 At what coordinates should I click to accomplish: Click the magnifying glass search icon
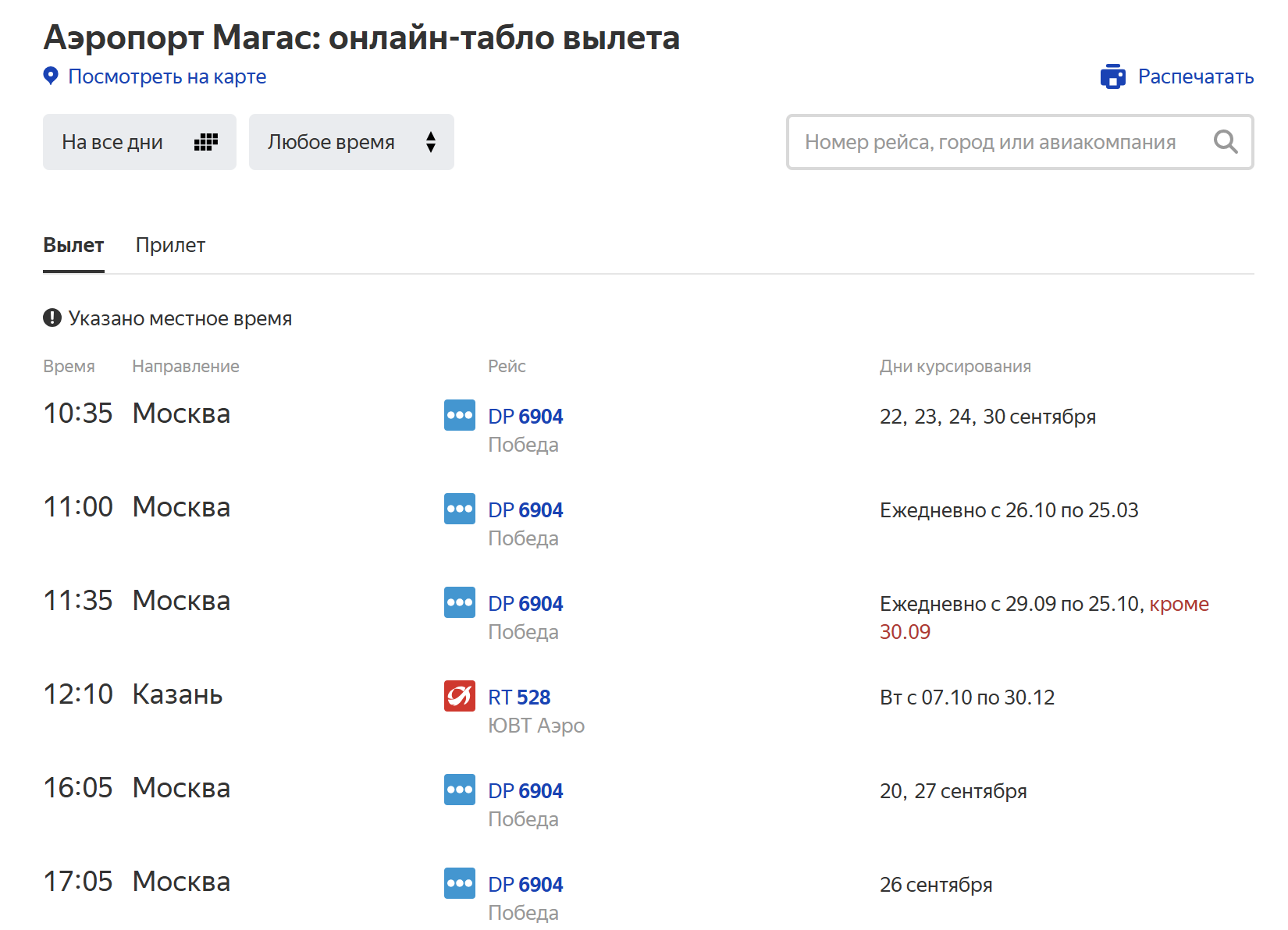(x=1225, y=142)
